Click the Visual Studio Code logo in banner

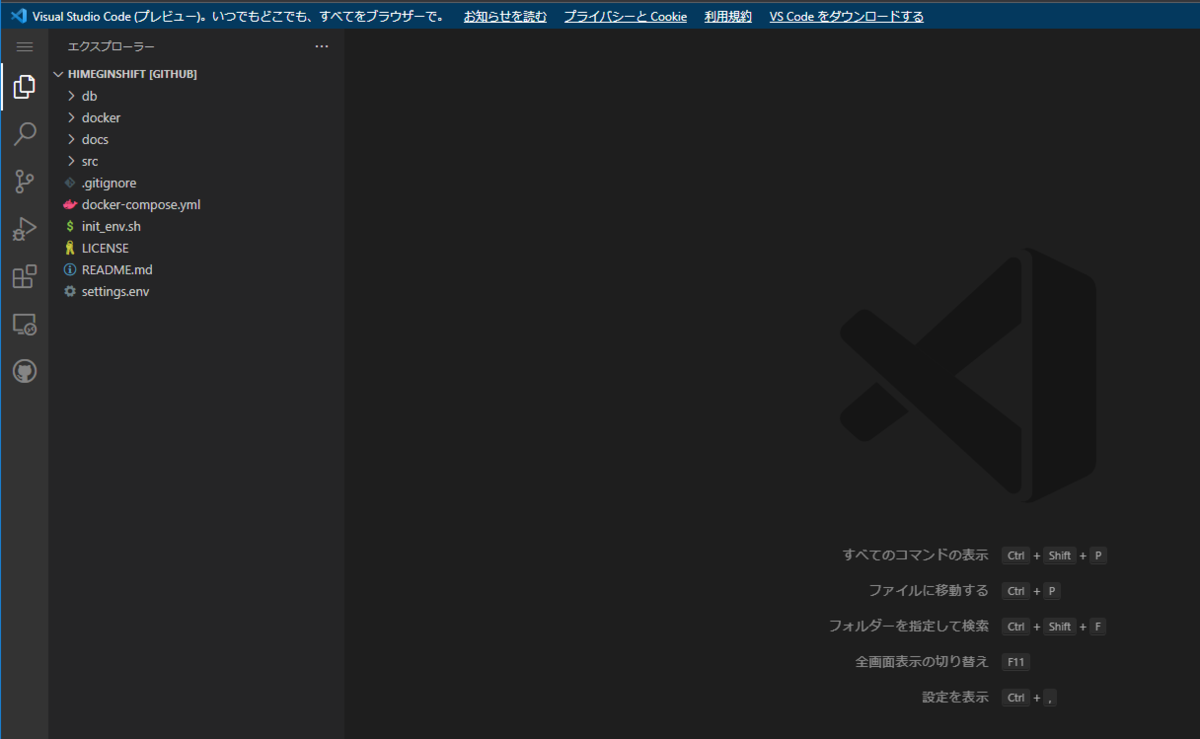[18, 16]
